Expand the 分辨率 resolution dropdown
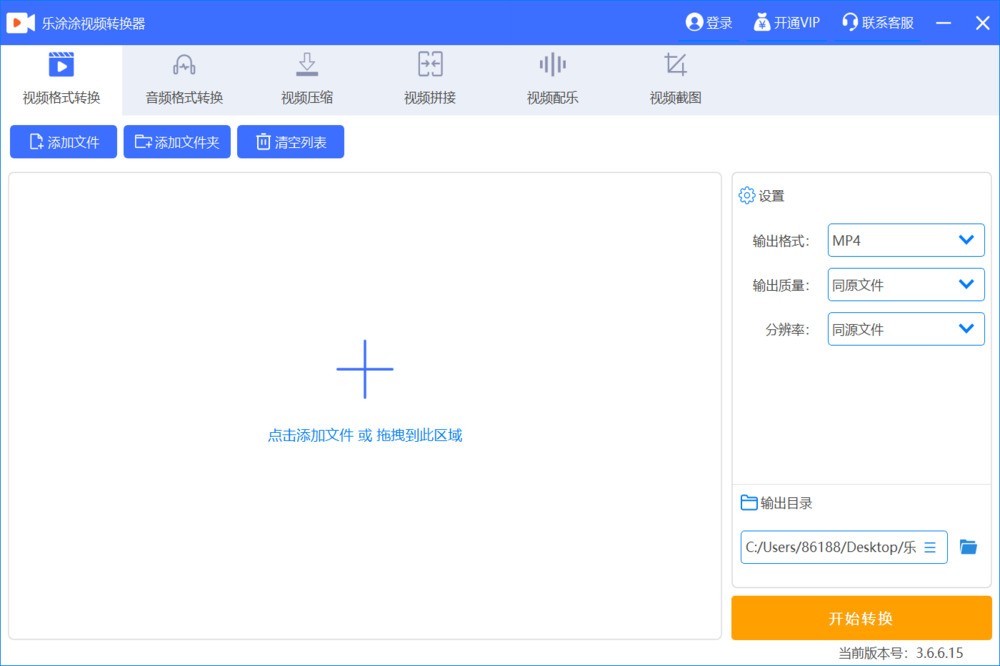This screenshot has height=666, width=1000. tap(906, 329)
